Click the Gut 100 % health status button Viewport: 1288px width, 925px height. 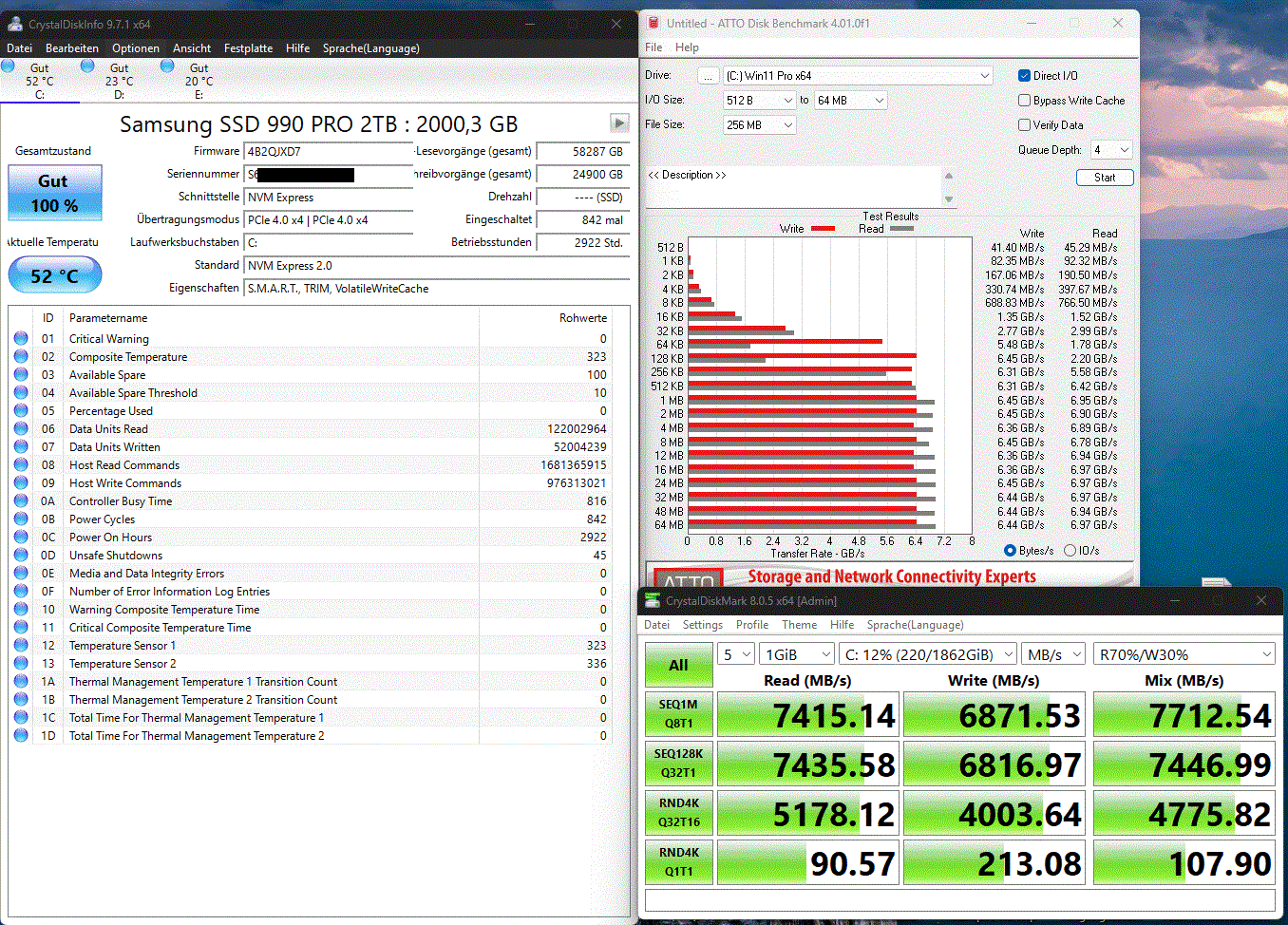[x=54, y=193]
